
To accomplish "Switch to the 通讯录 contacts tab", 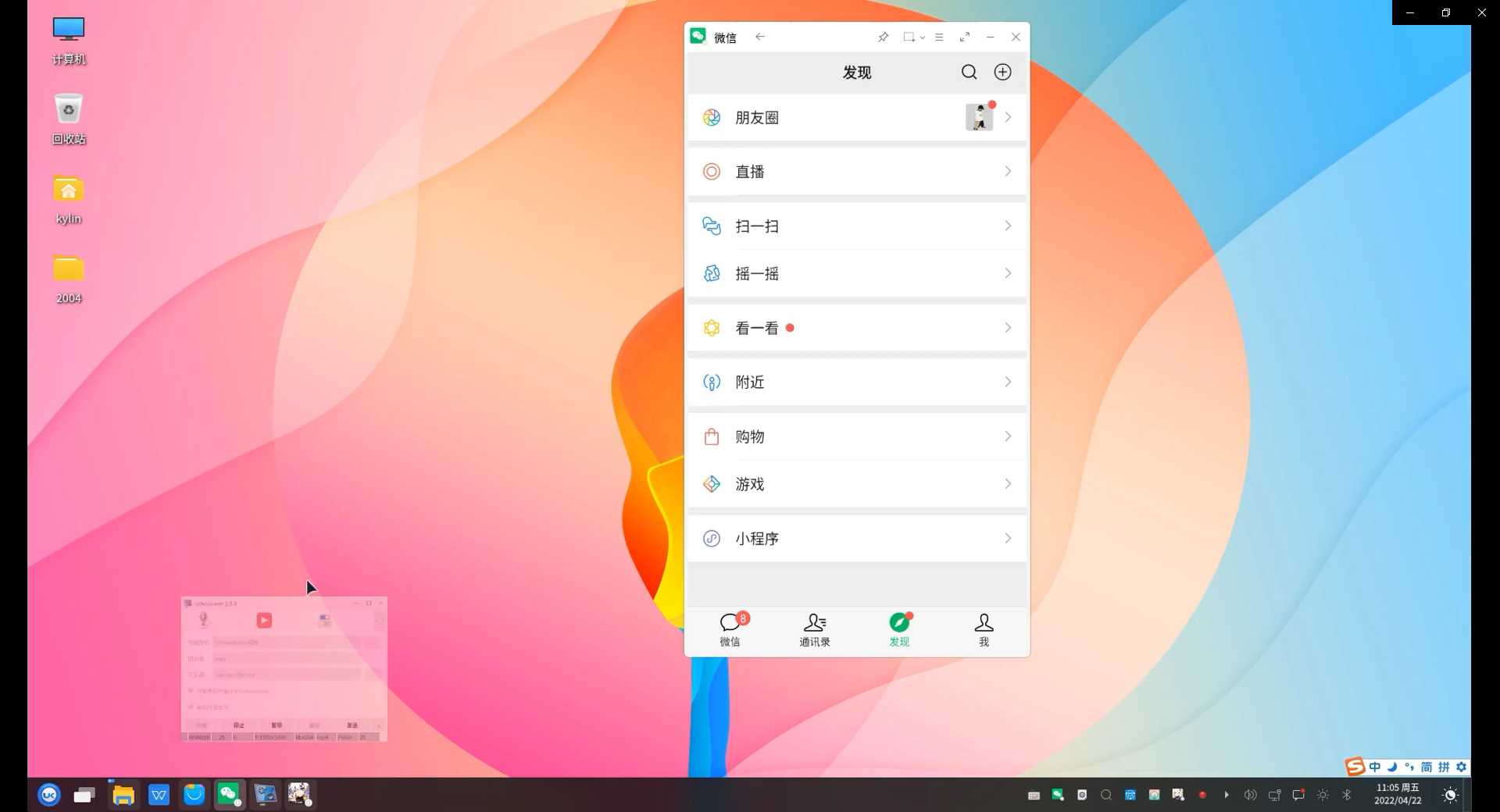I will [815, 630].
